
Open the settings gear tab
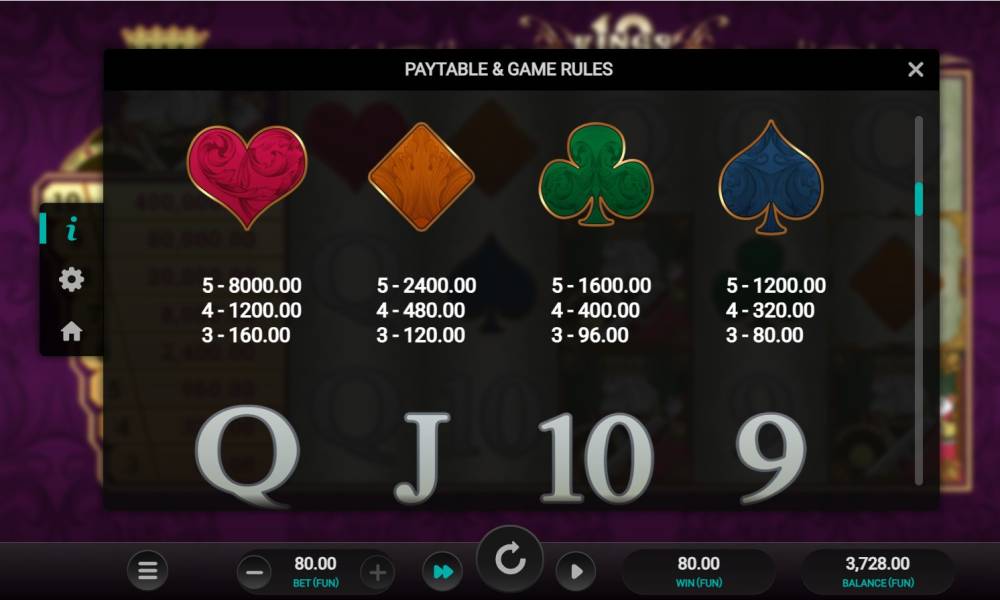[71, 279]
